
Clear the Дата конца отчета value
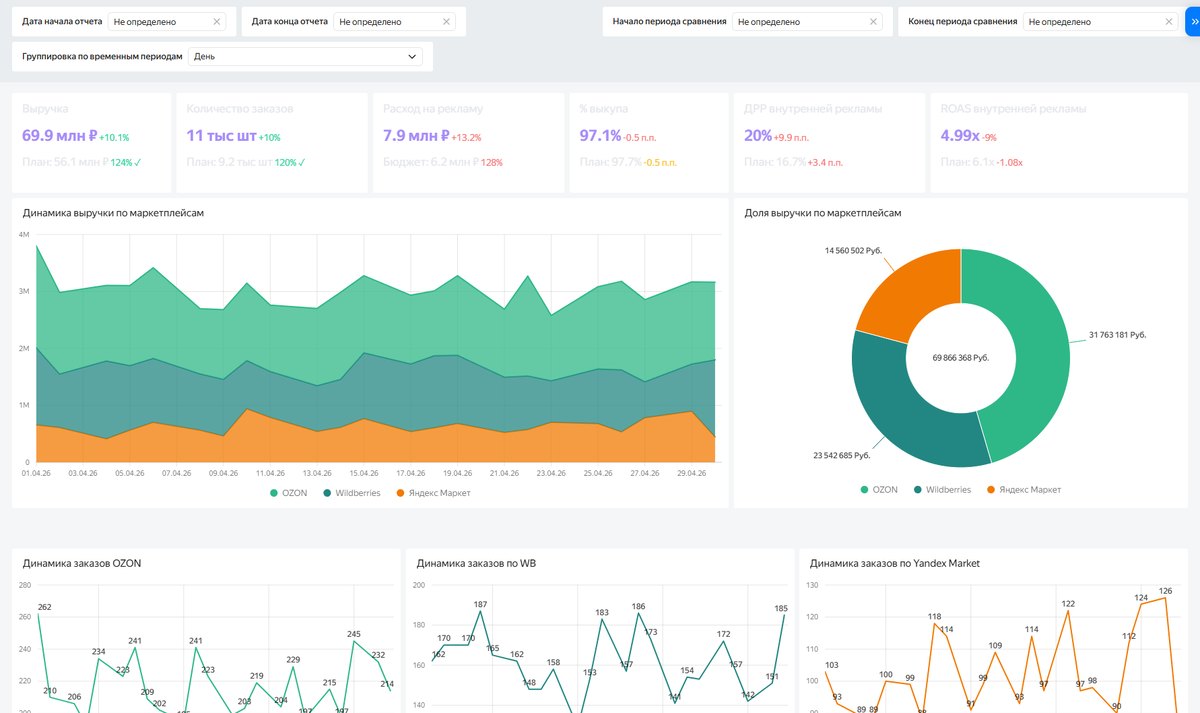(x=446, y=21)
